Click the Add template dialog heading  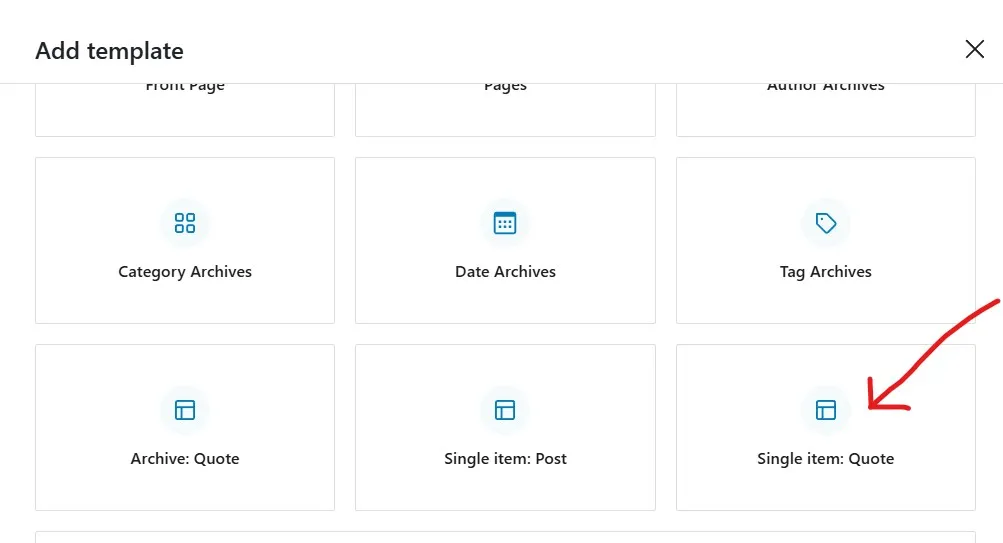click(x=109, y=51)
